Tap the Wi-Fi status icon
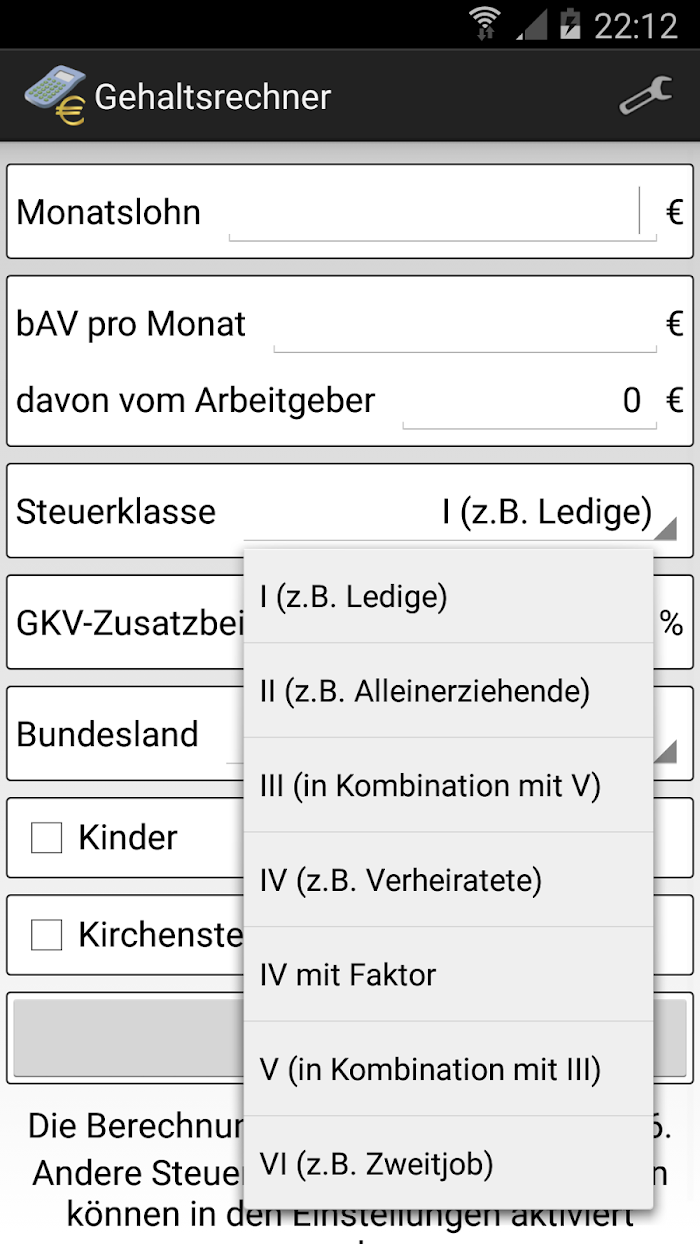The image size is (700, 1244). [486, 24]
